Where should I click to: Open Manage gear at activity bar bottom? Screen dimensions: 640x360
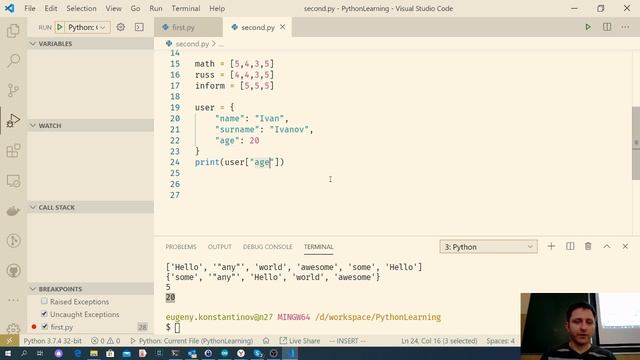[x=13, y=328]
